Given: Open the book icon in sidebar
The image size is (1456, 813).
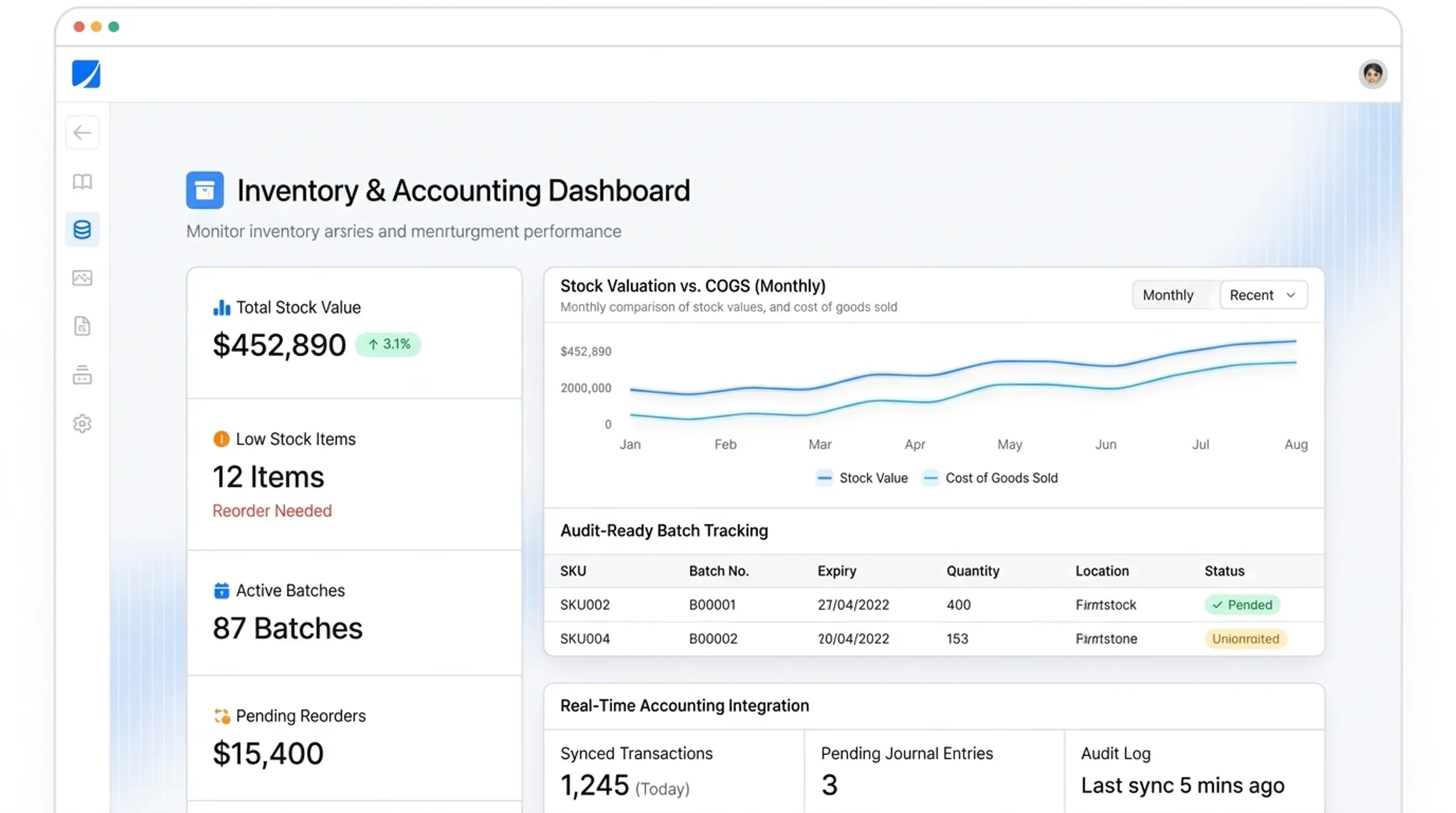Looking at the screenshot, I should point(82,181).
